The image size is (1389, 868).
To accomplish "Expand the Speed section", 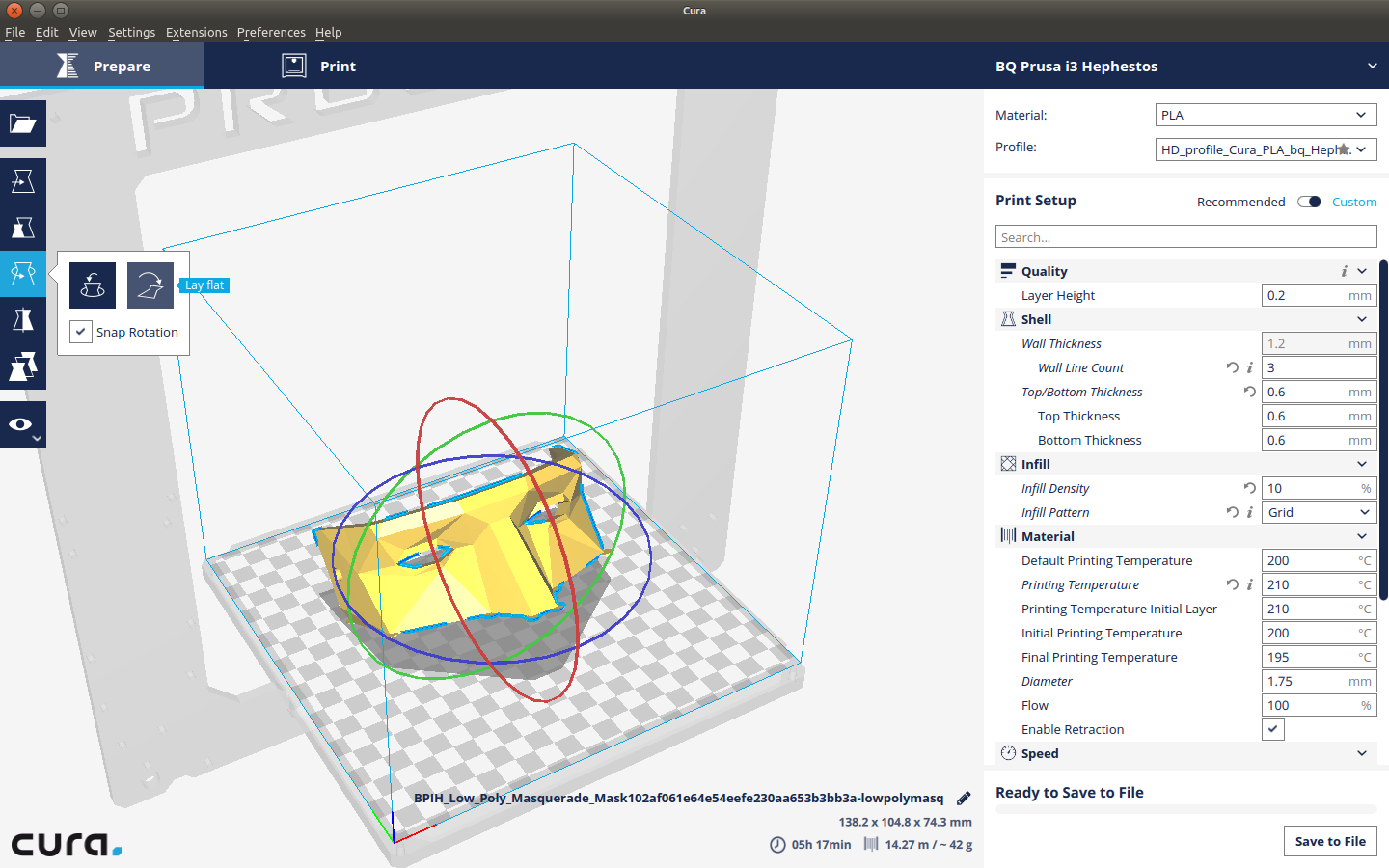I will click(x=1362, y=753).
